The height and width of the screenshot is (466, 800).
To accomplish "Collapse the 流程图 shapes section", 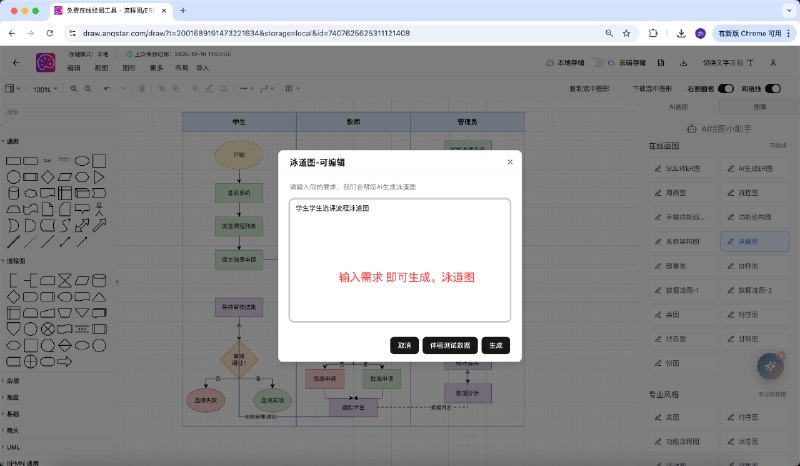I will (x=14, y=261).
